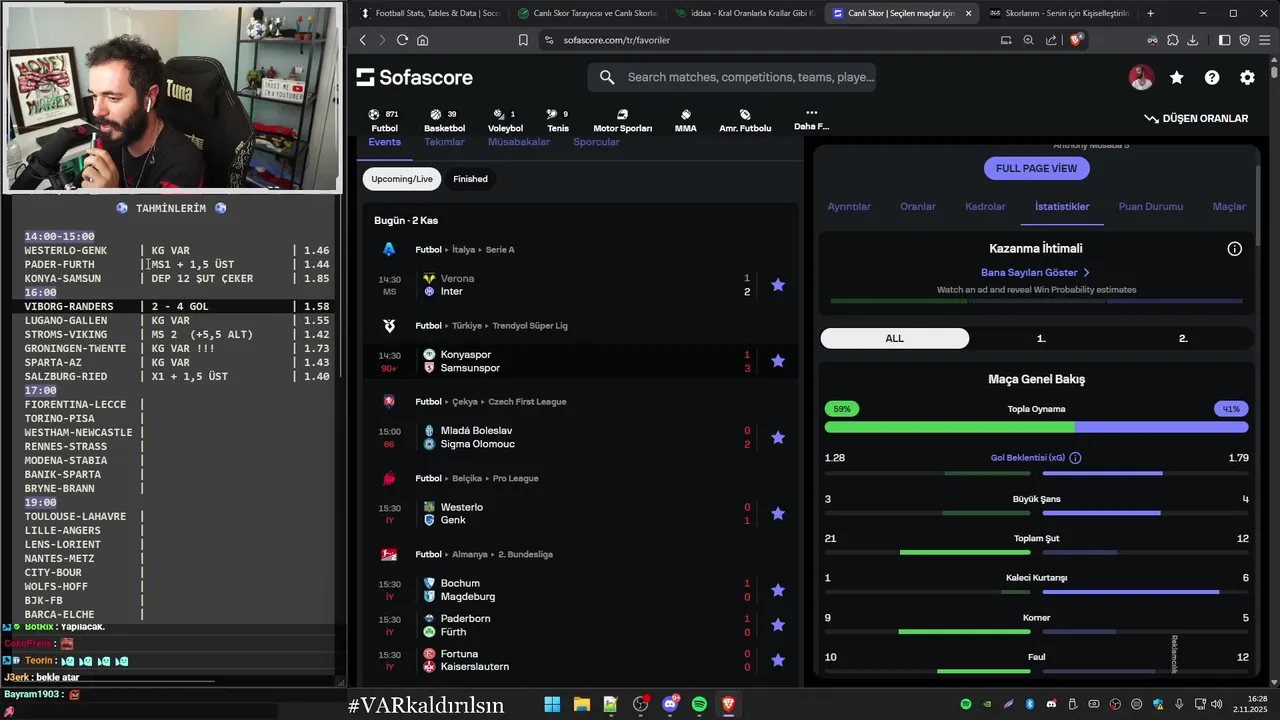Viewport: 1280px width, 720px height.
Task: Open browser downloads icon
Action: point(1192,40)
